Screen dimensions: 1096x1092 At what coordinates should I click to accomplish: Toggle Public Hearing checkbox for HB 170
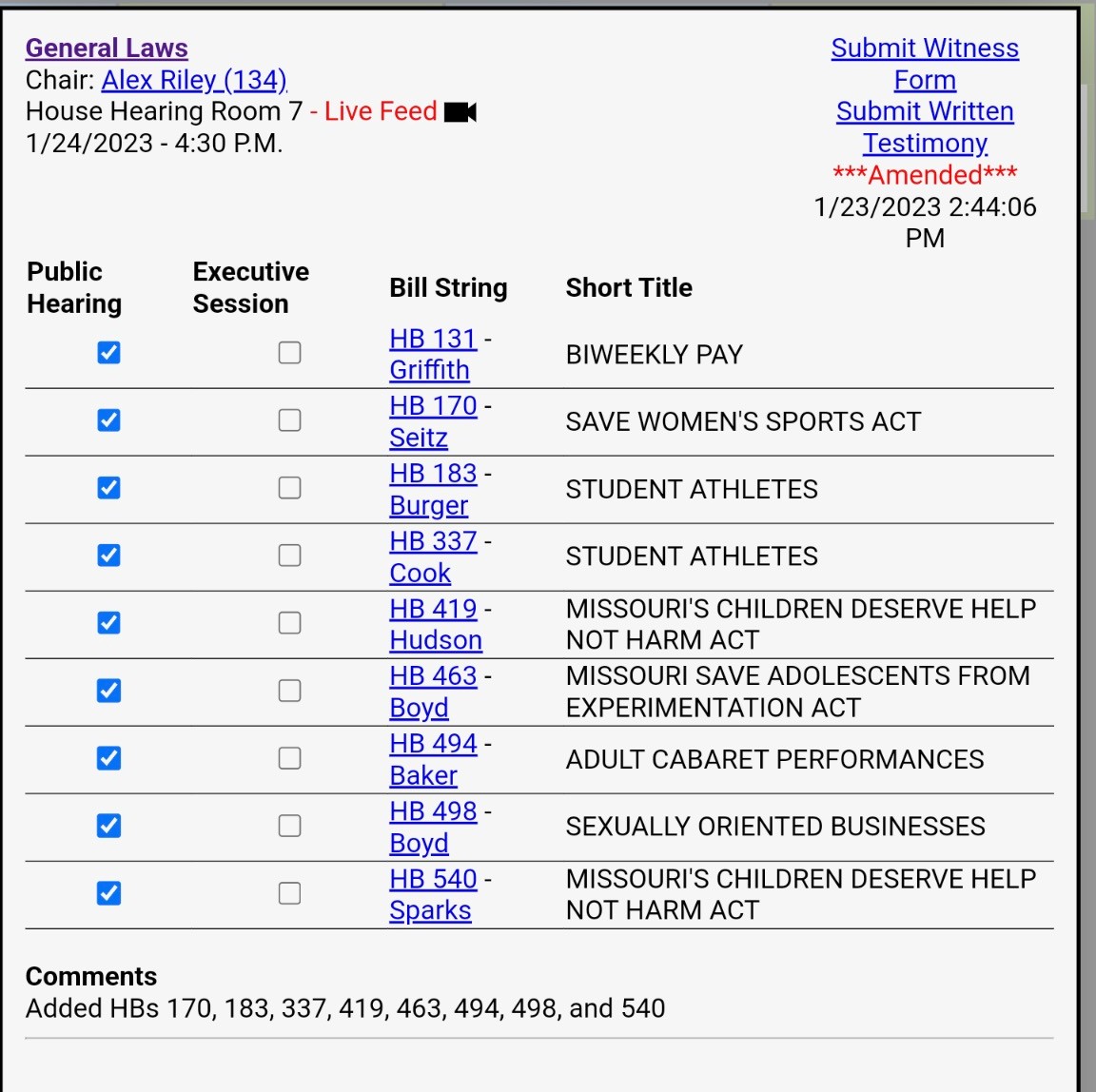click(x=109, y=419)
